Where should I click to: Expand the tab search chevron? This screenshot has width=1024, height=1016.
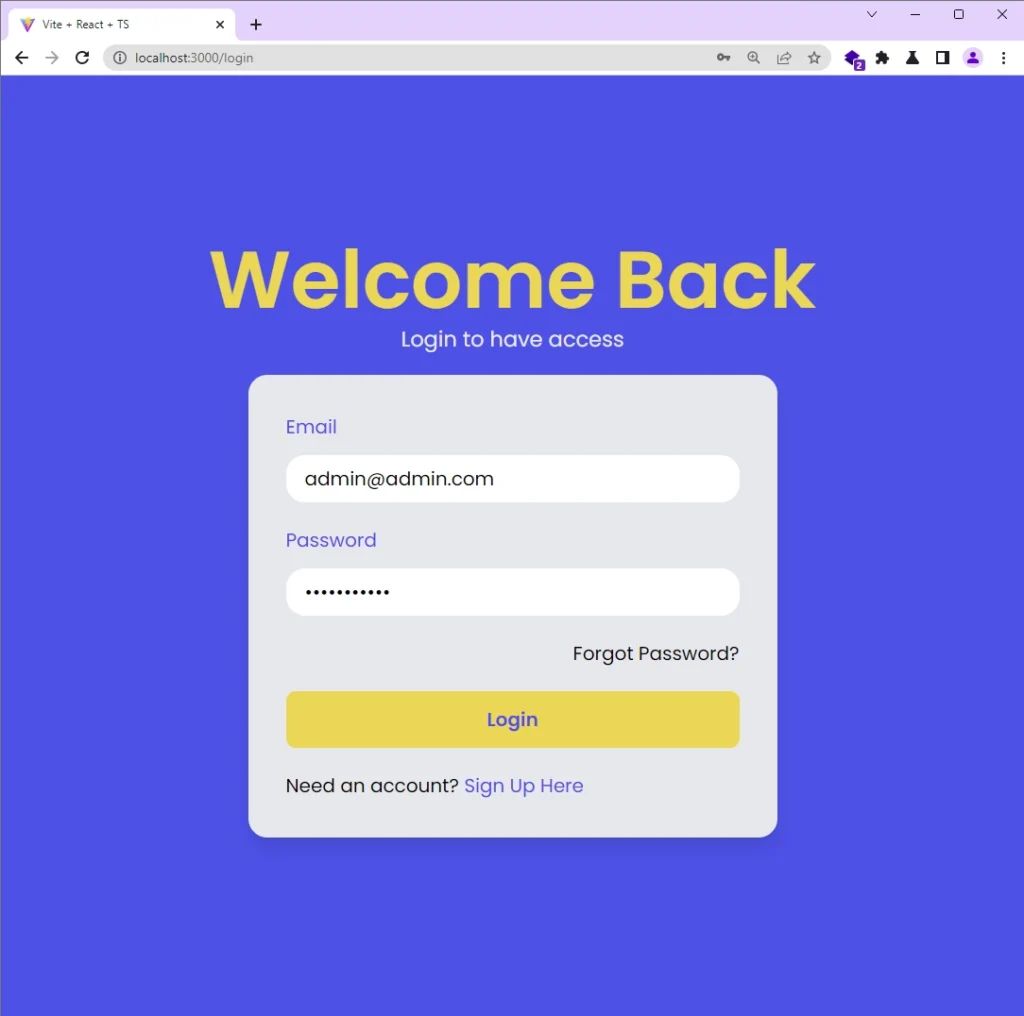[871, 14]
